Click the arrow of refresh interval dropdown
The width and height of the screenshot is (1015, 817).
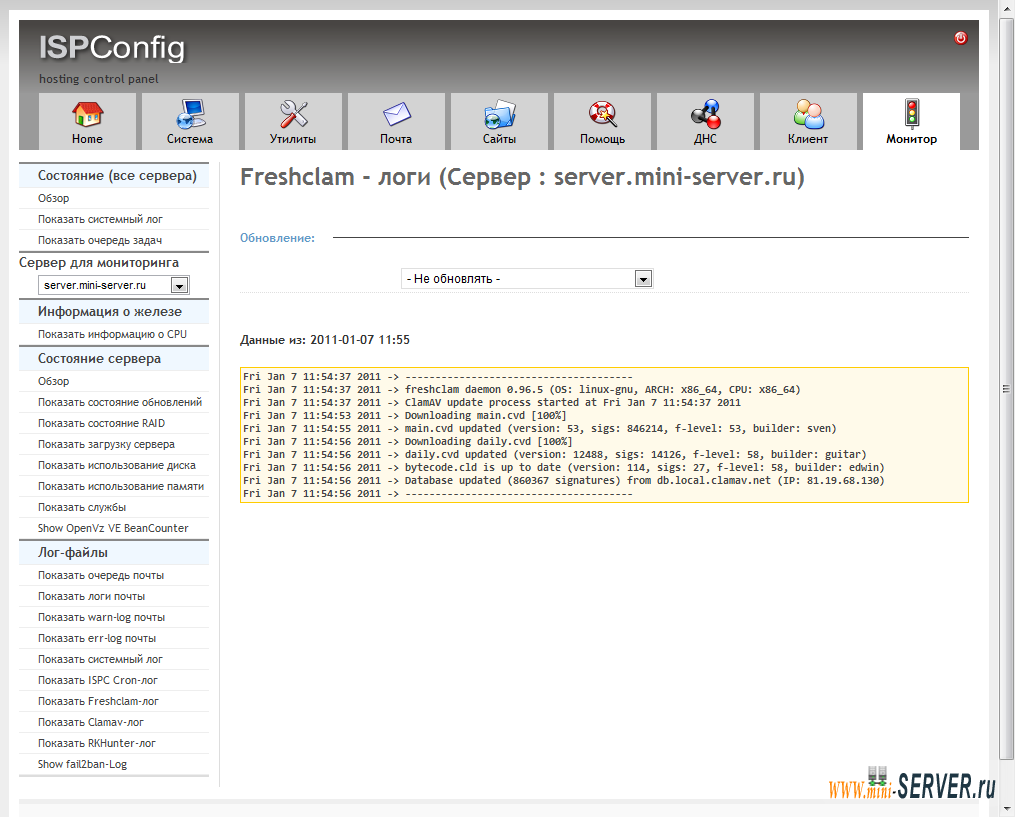[643, 279]
